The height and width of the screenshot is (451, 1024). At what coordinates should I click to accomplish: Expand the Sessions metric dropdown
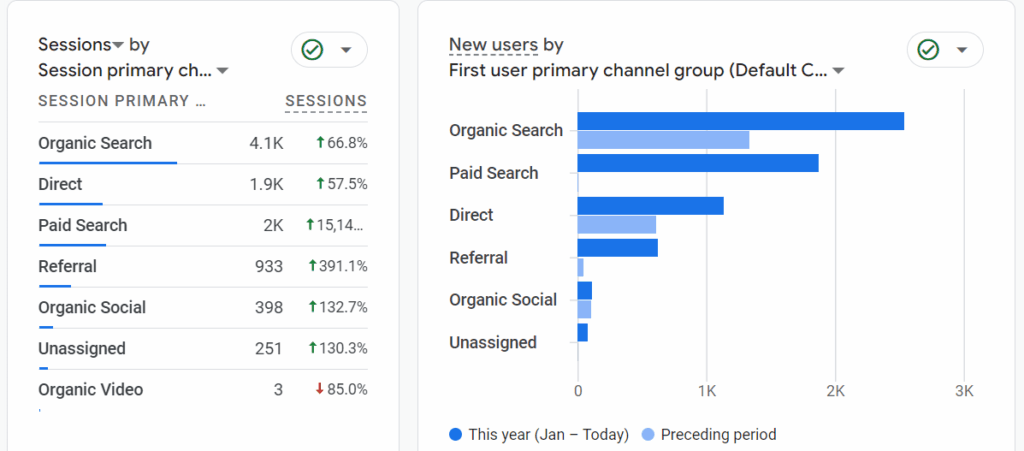point(118,45)
